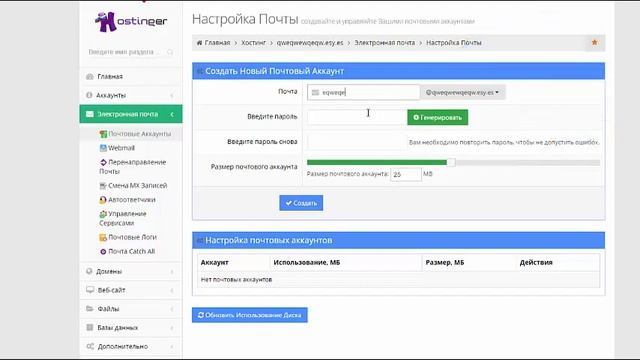Click the Почтовые Логи icon
Viewport: 640px width, 360px height.
click(x=103, y=237)
